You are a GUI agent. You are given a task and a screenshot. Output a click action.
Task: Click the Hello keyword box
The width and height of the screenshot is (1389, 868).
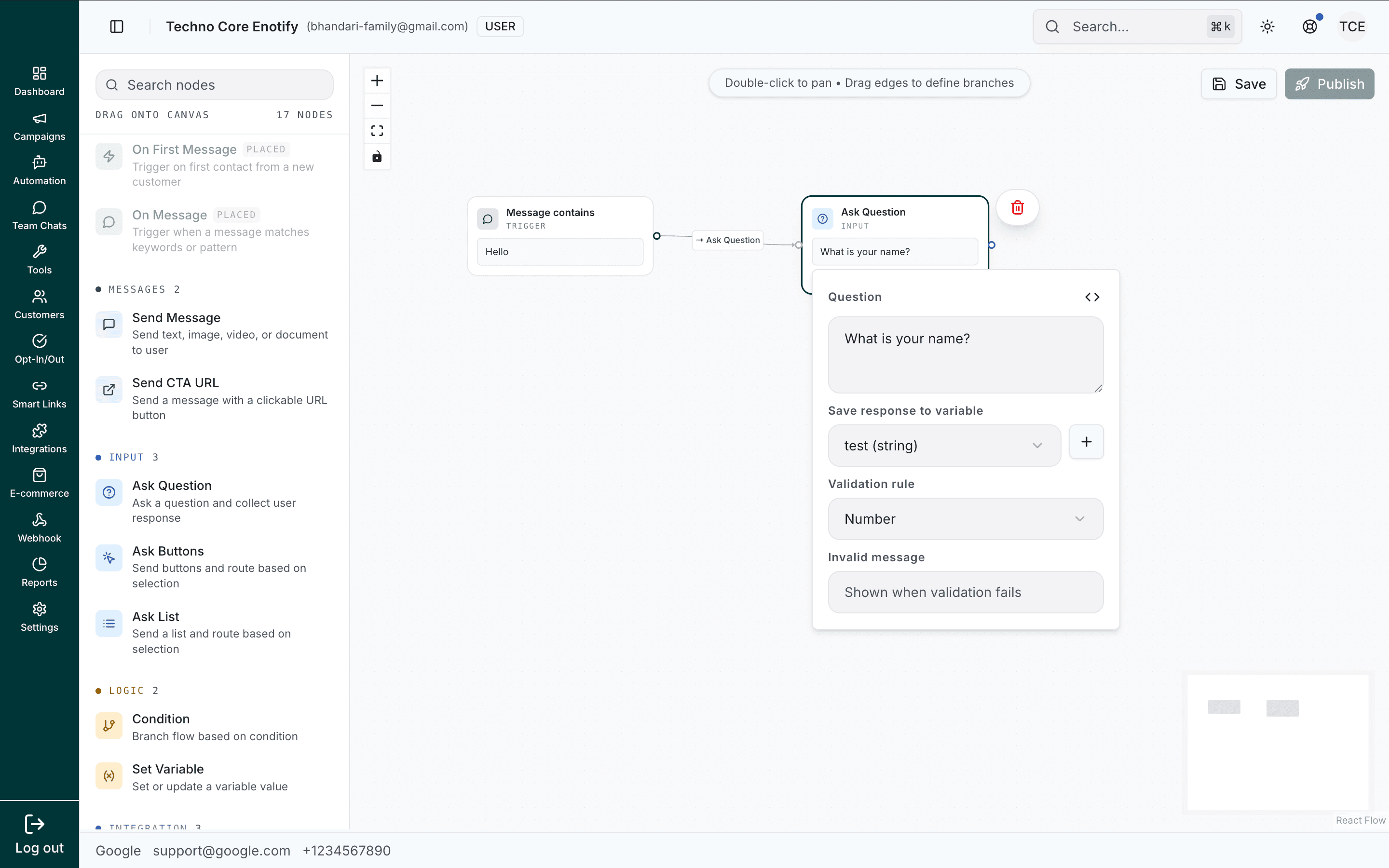(x=560, y=251)
